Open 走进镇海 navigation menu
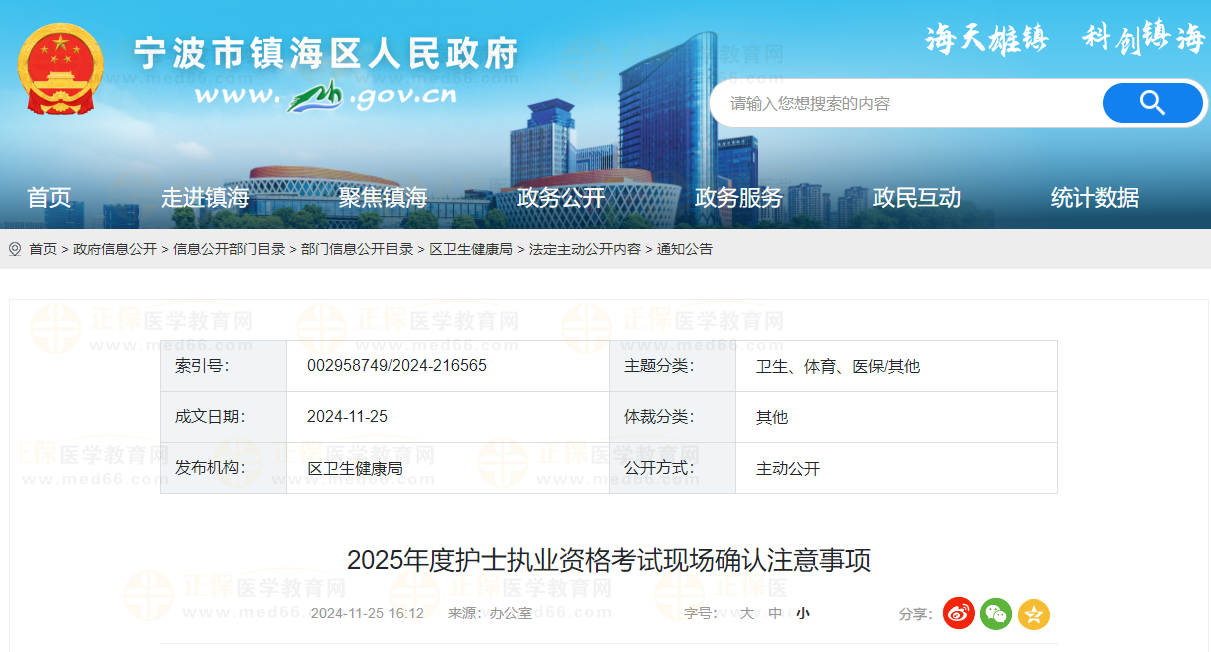Image resolution: width=1211 pixels, height=652 pixels. [x=205, y=198]
